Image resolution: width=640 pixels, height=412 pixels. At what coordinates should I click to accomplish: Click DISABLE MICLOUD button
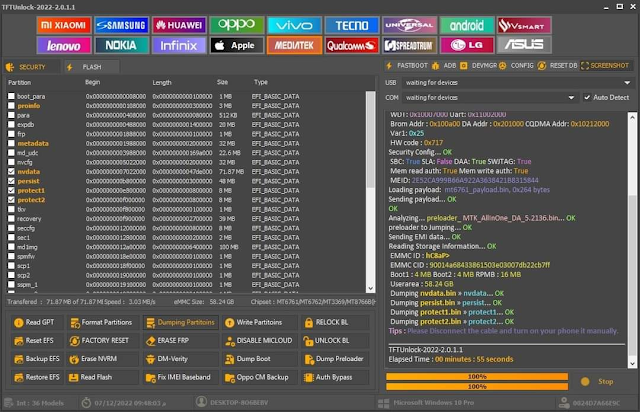click(260, 341)
